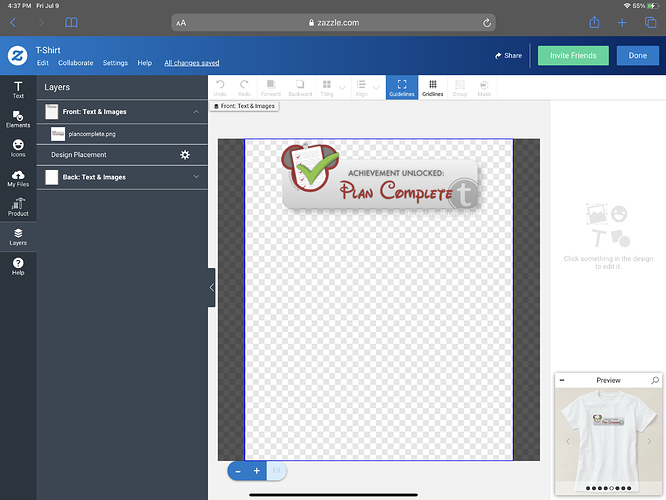Open Safari AA reader options

[x=181, y=23]
